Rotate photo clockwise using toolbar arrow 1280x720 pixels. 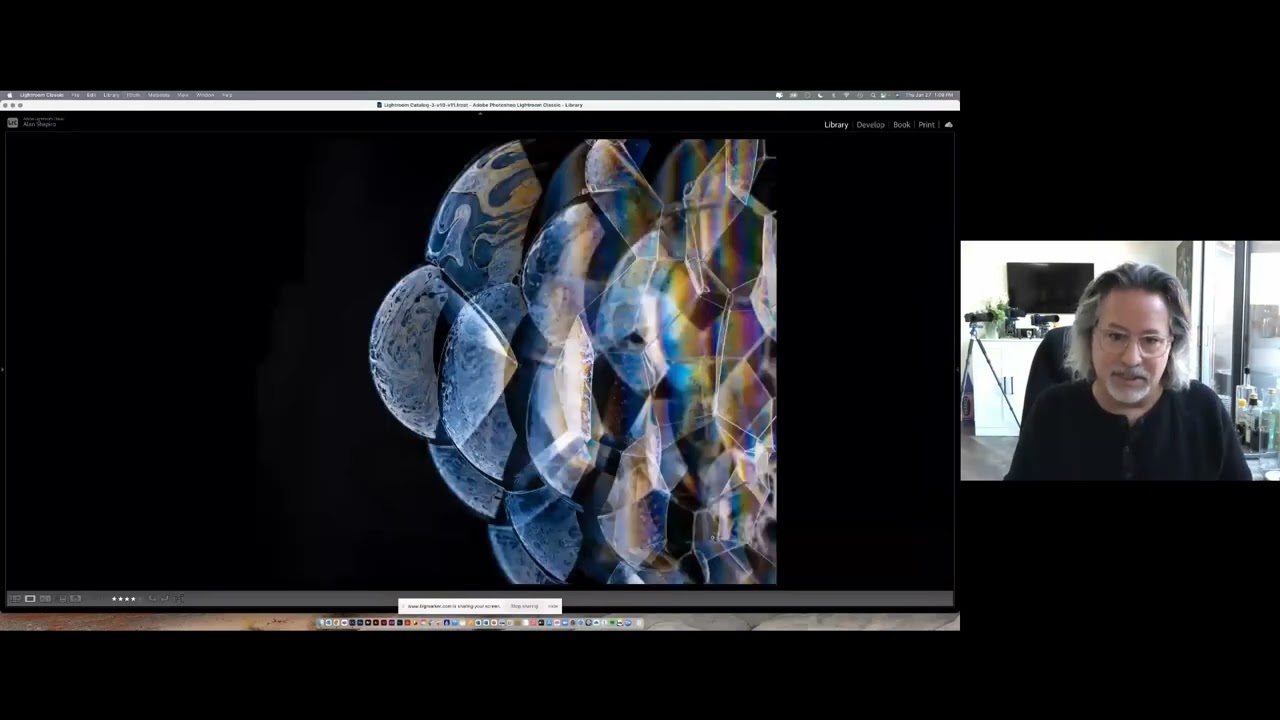pos(164,599)
